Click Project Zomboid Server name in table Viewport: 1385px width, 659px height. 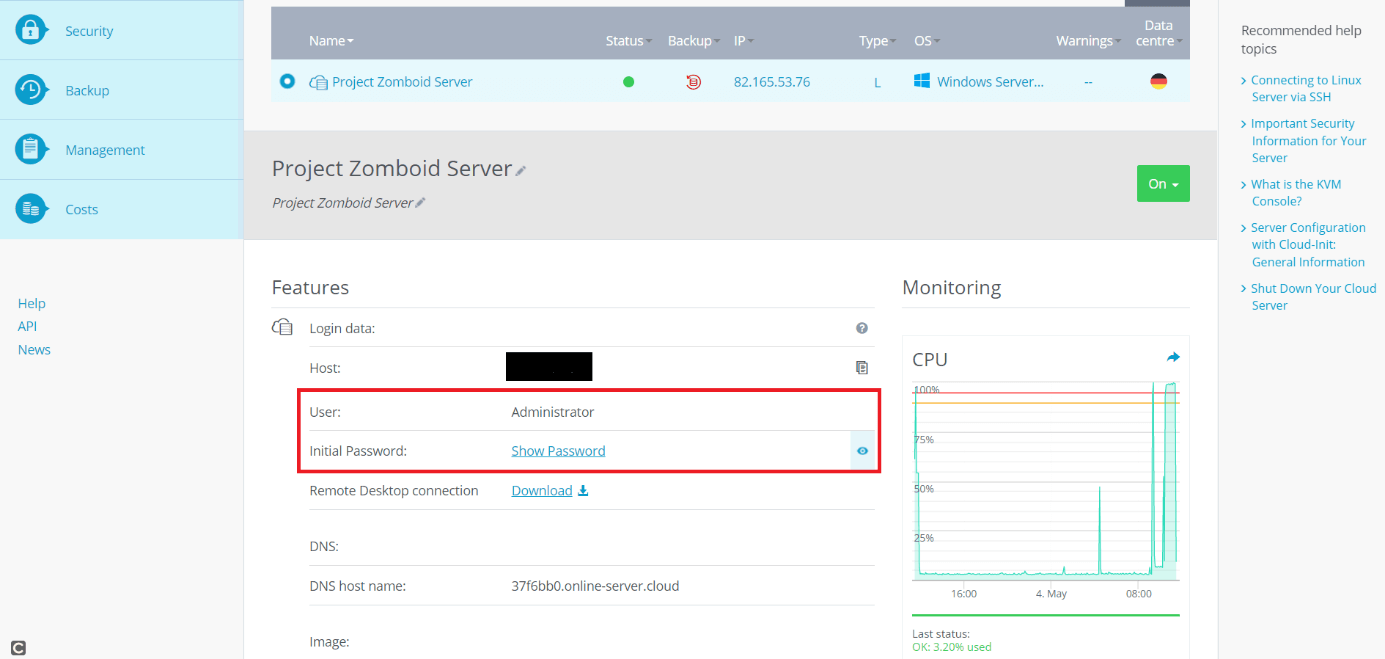[402, 82]
